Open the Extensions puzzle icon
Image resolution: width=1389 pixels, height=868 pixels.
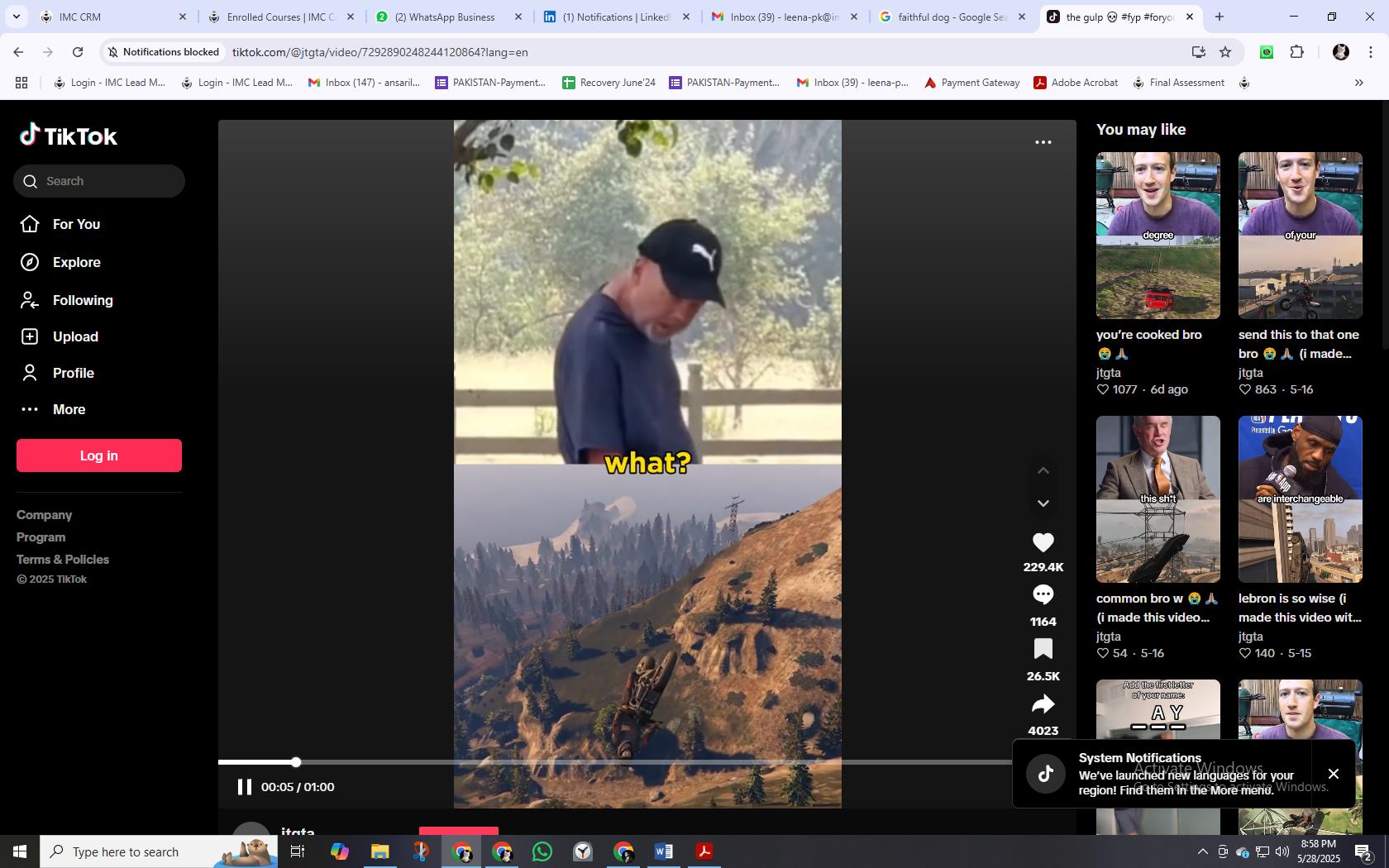1297,52
